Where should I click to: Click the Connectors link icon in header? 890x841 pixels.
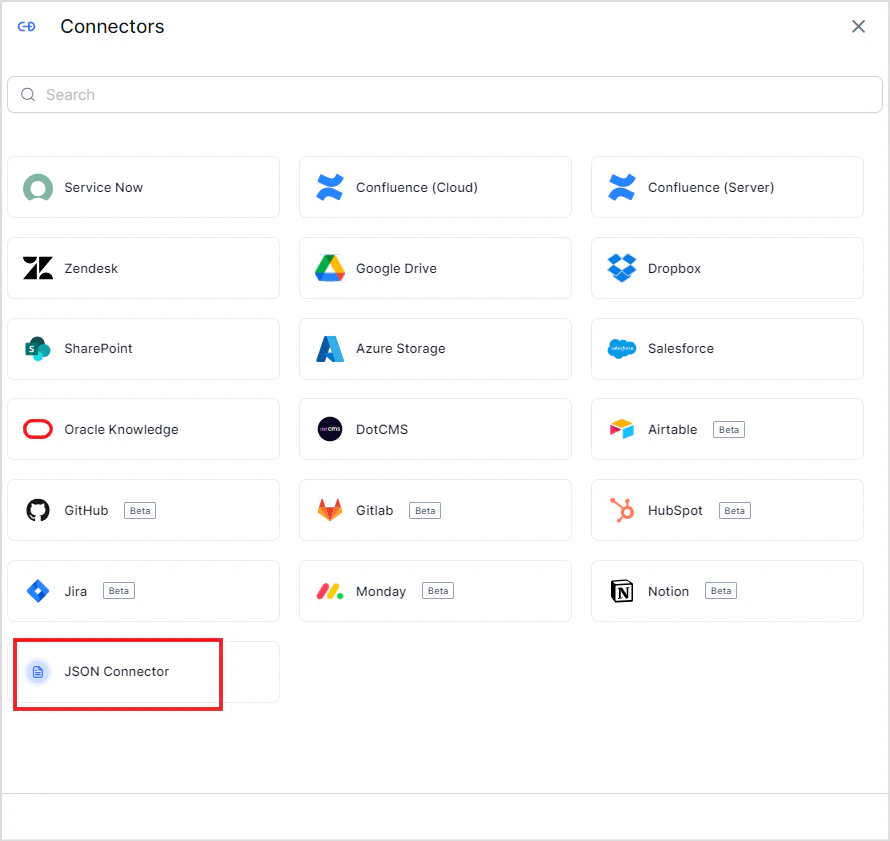(27, 27)
